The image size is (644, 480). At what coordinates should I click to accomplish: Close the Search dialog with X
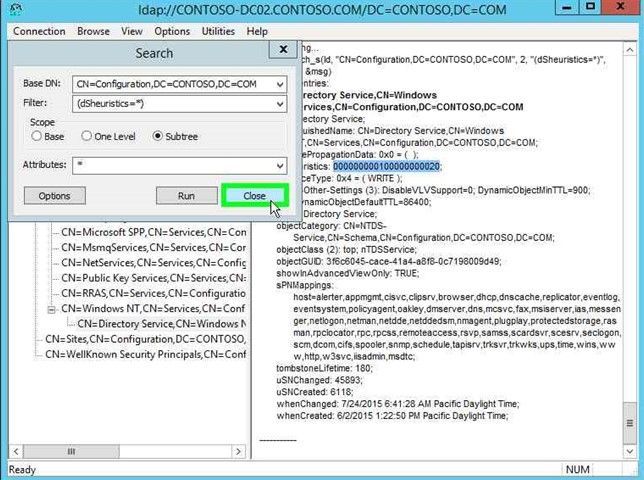(x=283, y=49)
